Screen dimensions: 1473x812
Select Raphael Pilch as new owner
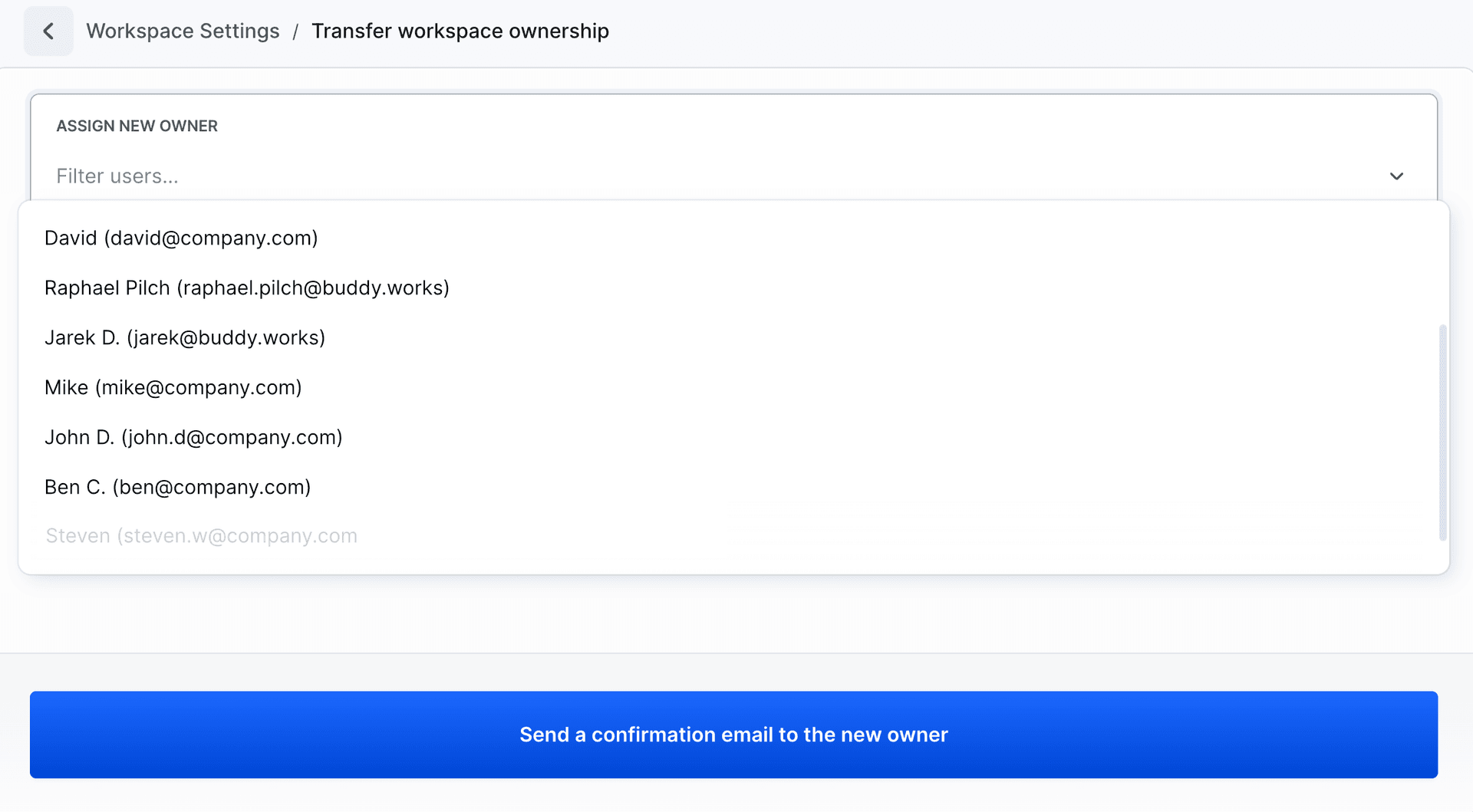coord(246,288)
